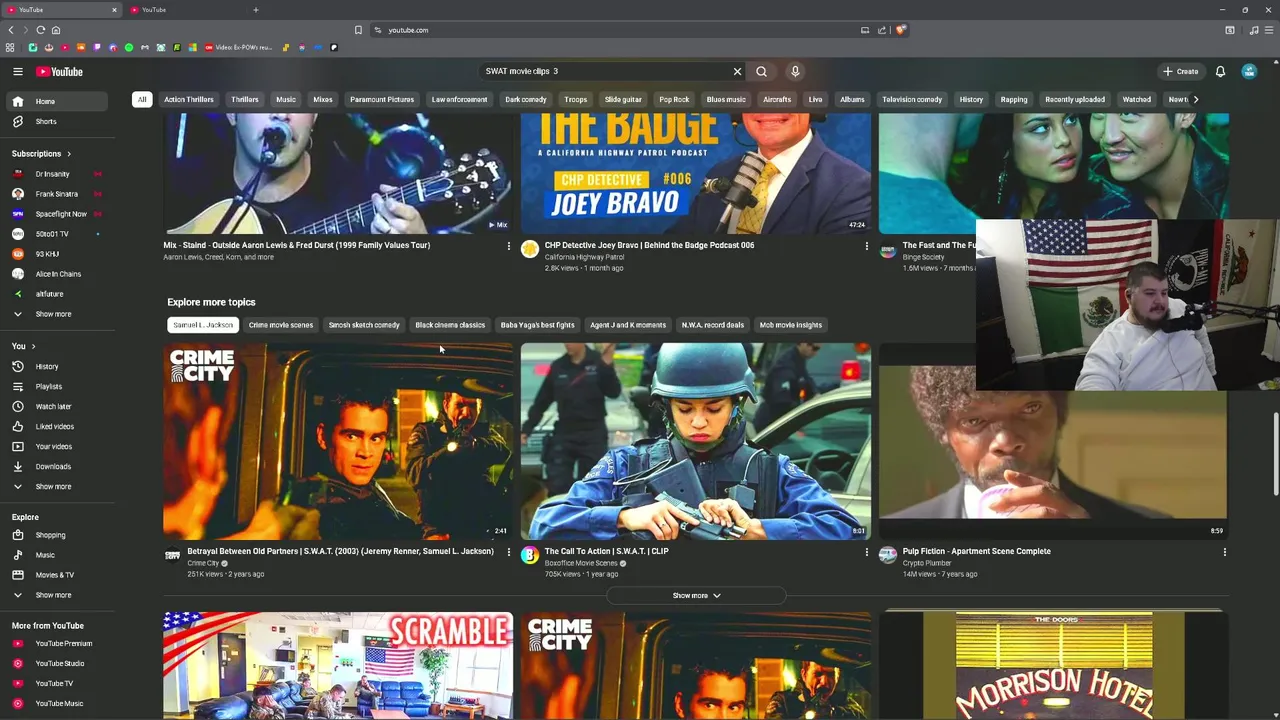Expand topics results with Show more chevron

(696, 596)
